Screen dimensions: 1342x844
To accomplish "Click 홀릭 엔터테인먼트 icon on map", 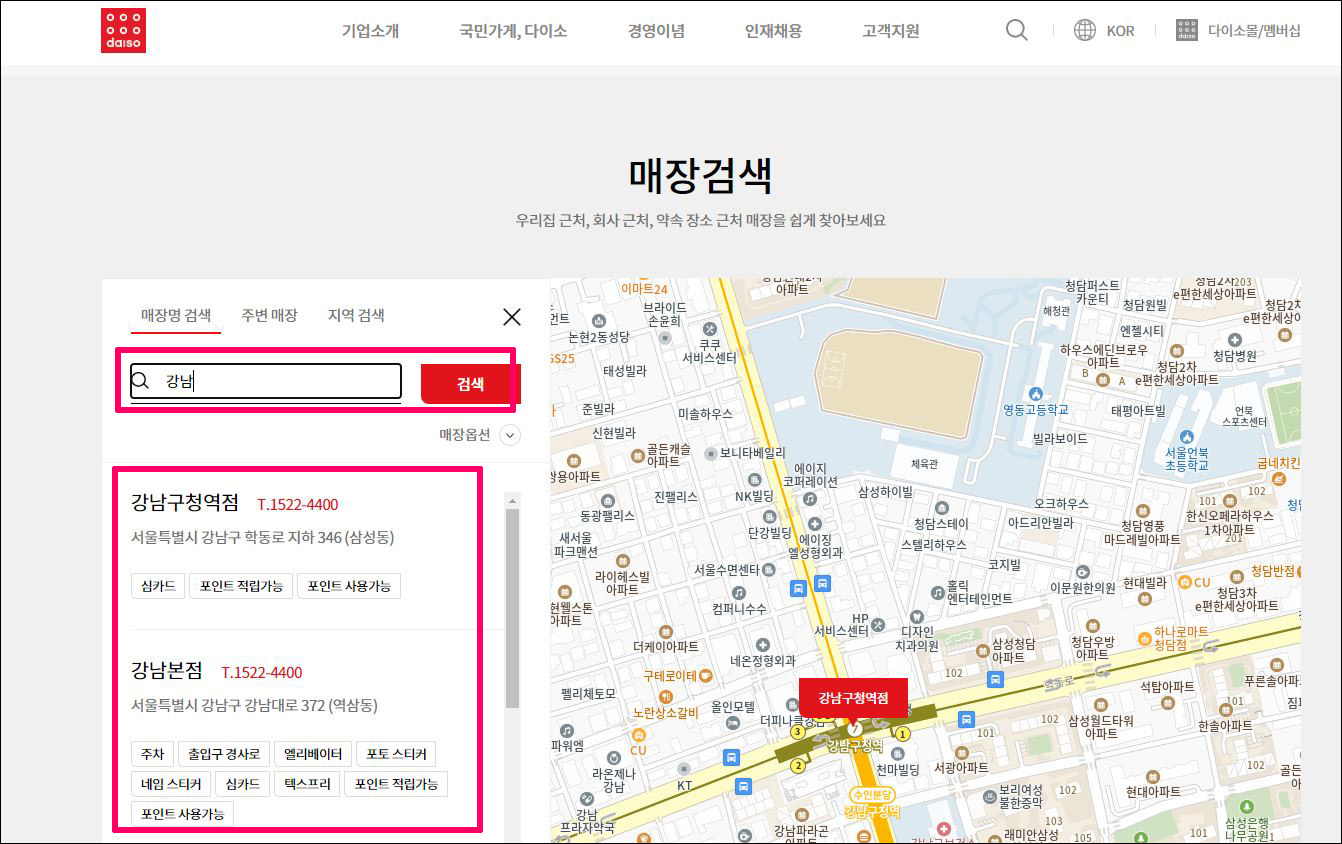I will (937, 592).
